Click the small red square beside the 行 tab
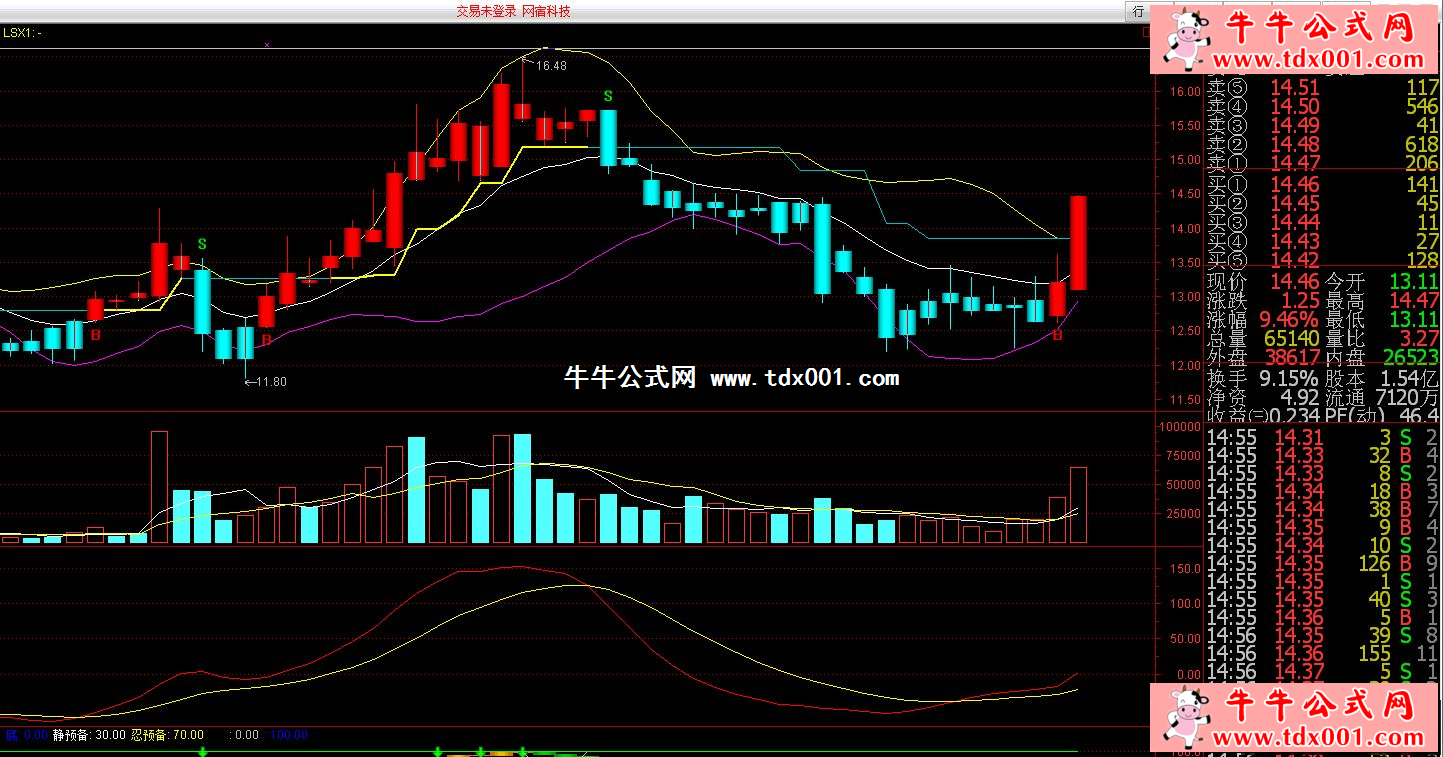Screen dimensions: 1443x757 pos(1146,32)
